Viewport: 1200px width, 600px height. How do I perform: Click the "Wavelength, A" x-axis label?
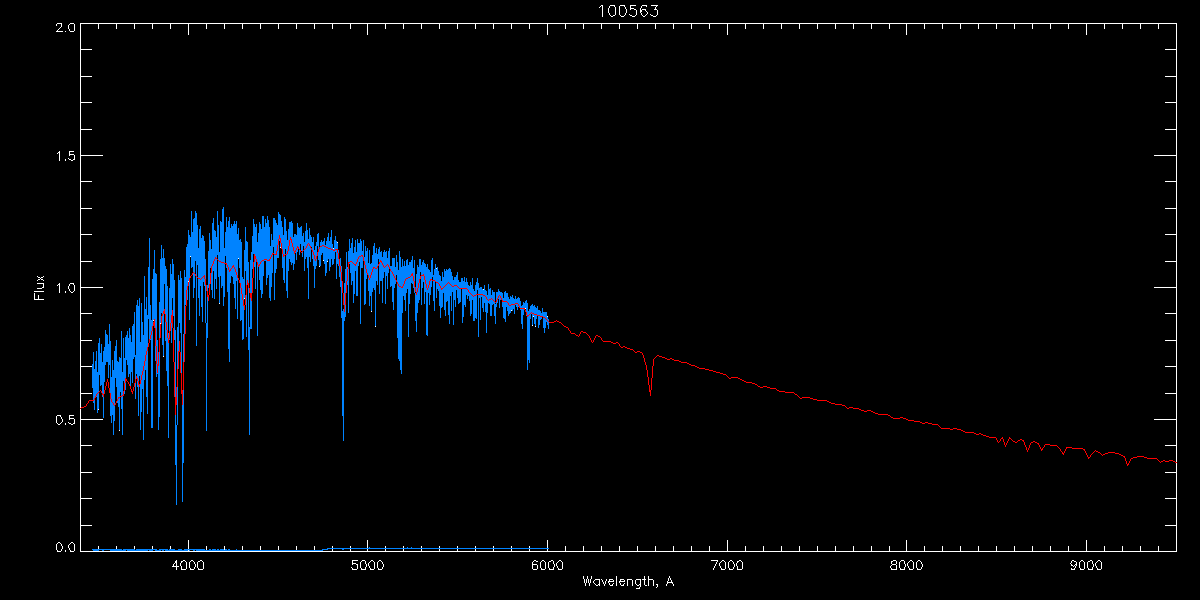pos(628,581)
